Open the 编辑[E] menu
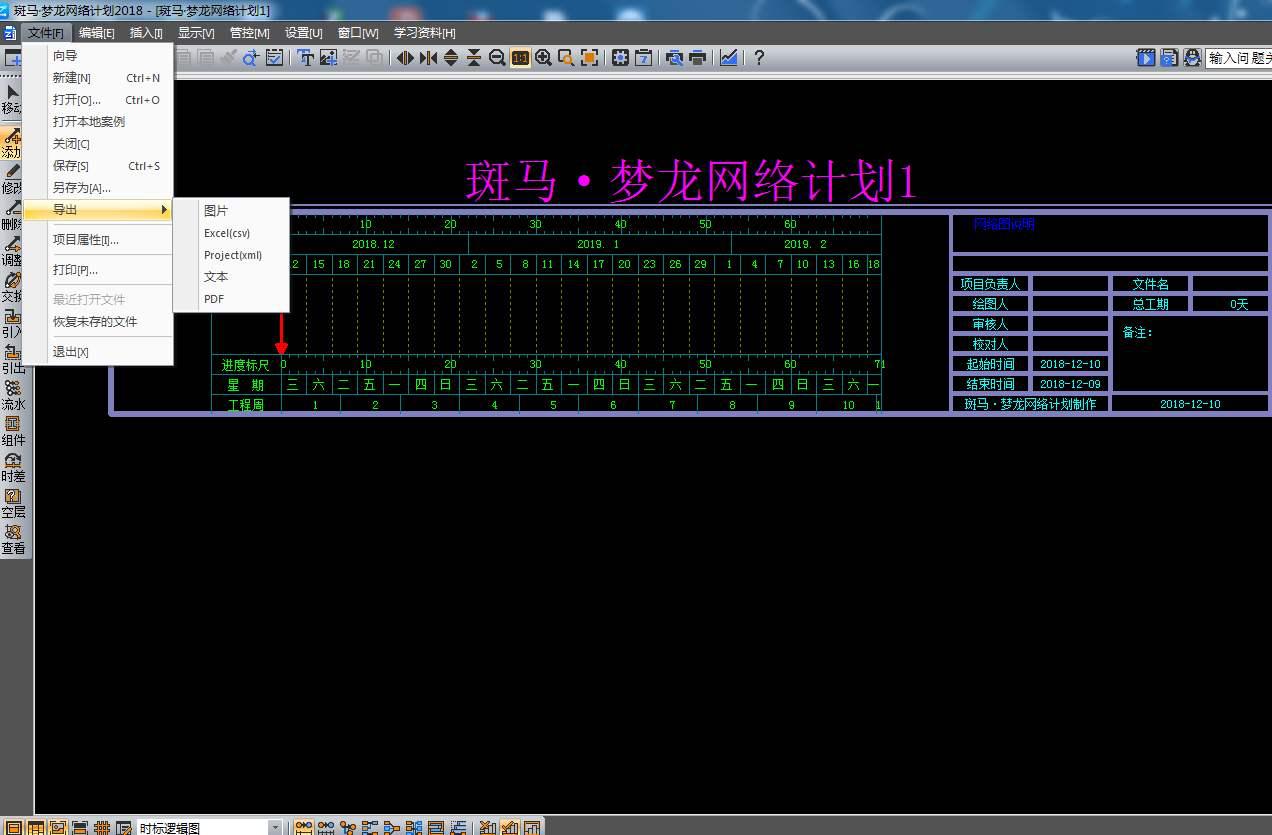Viewport: 1272px width, 835px height. pyautogui.click(x=97, y=33)
